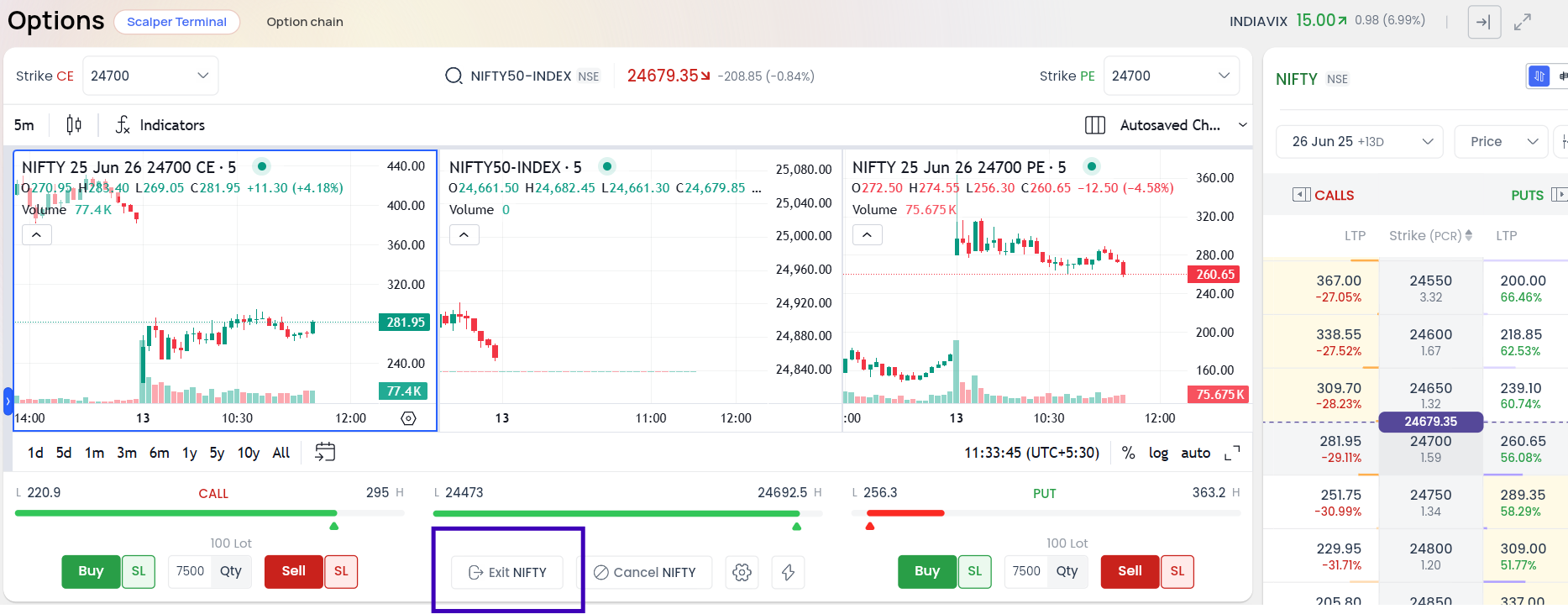
Task: Click the Cancel NIFTY button
Action: point(645,572)
